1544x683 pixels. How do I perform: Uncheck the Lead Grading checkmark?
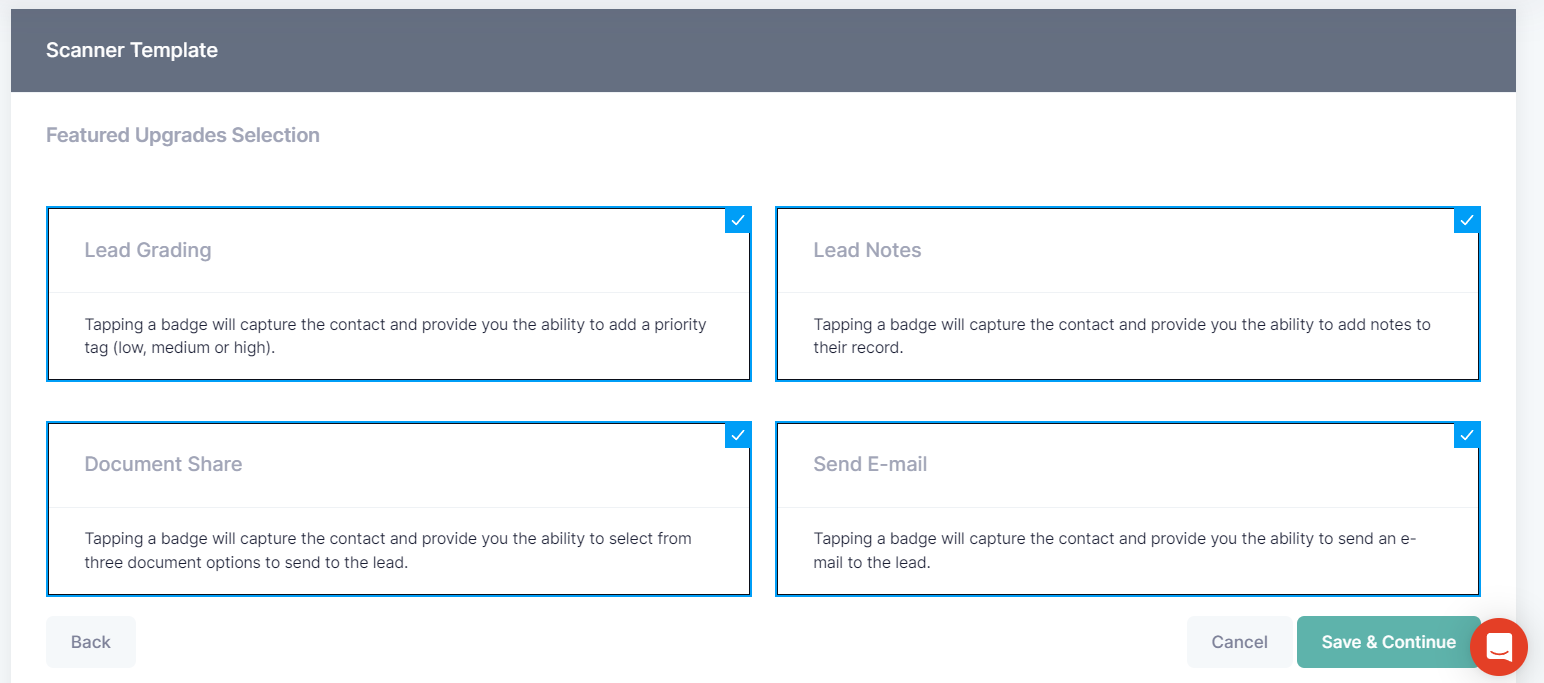737,220
